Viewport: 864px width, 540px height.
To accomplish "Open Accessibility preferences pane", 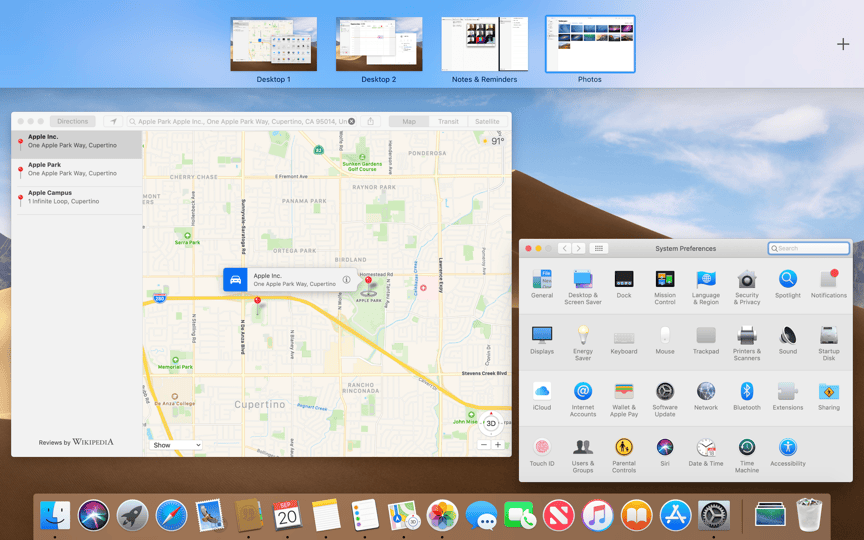I will [787, 452].
